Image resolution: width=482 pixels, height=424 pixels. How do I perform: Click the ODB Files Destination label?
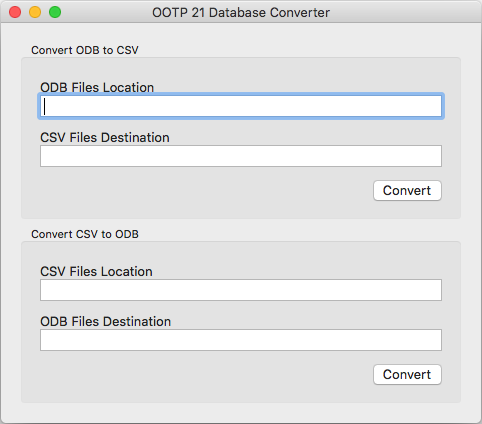pos(105,321)
